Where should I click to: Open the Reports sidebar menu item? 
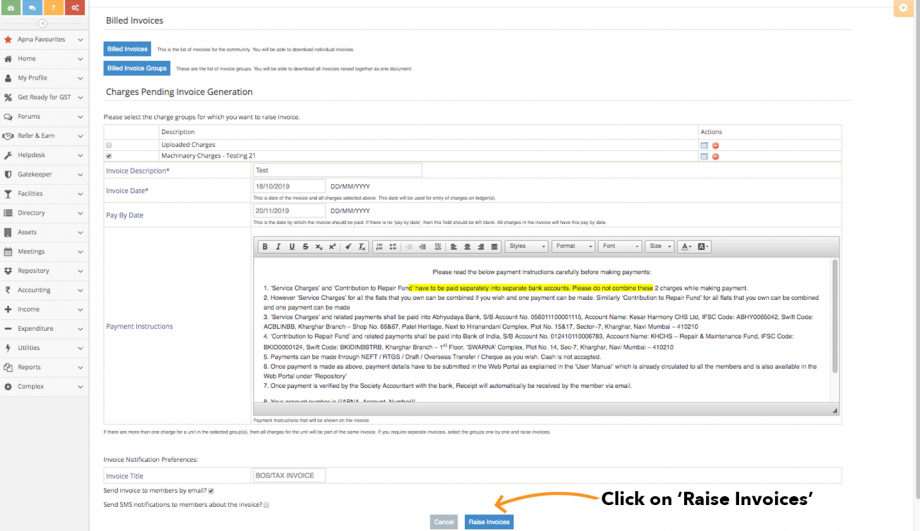(45, 367)
